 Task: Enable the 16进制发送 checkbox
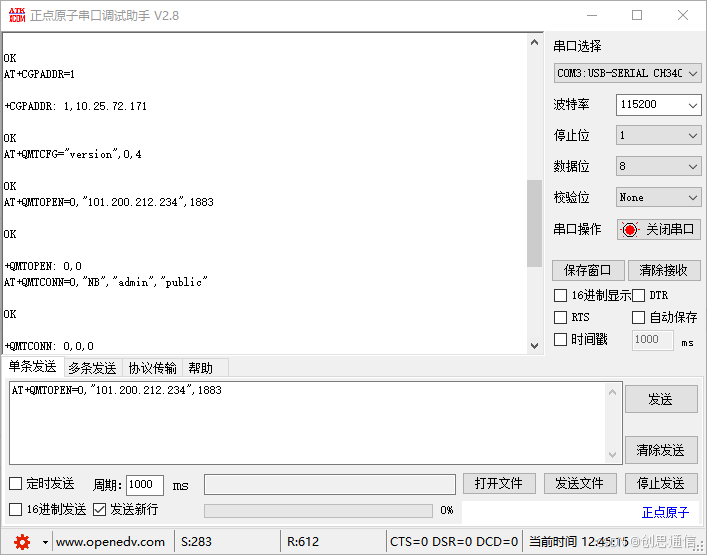15,509
